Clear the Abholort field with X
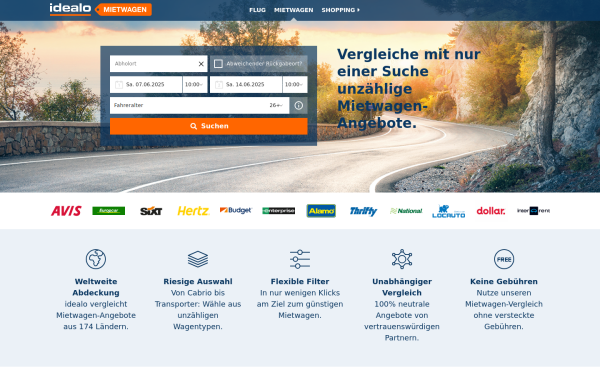The width and height of the screenshot is (600, 375). (201, 64)
